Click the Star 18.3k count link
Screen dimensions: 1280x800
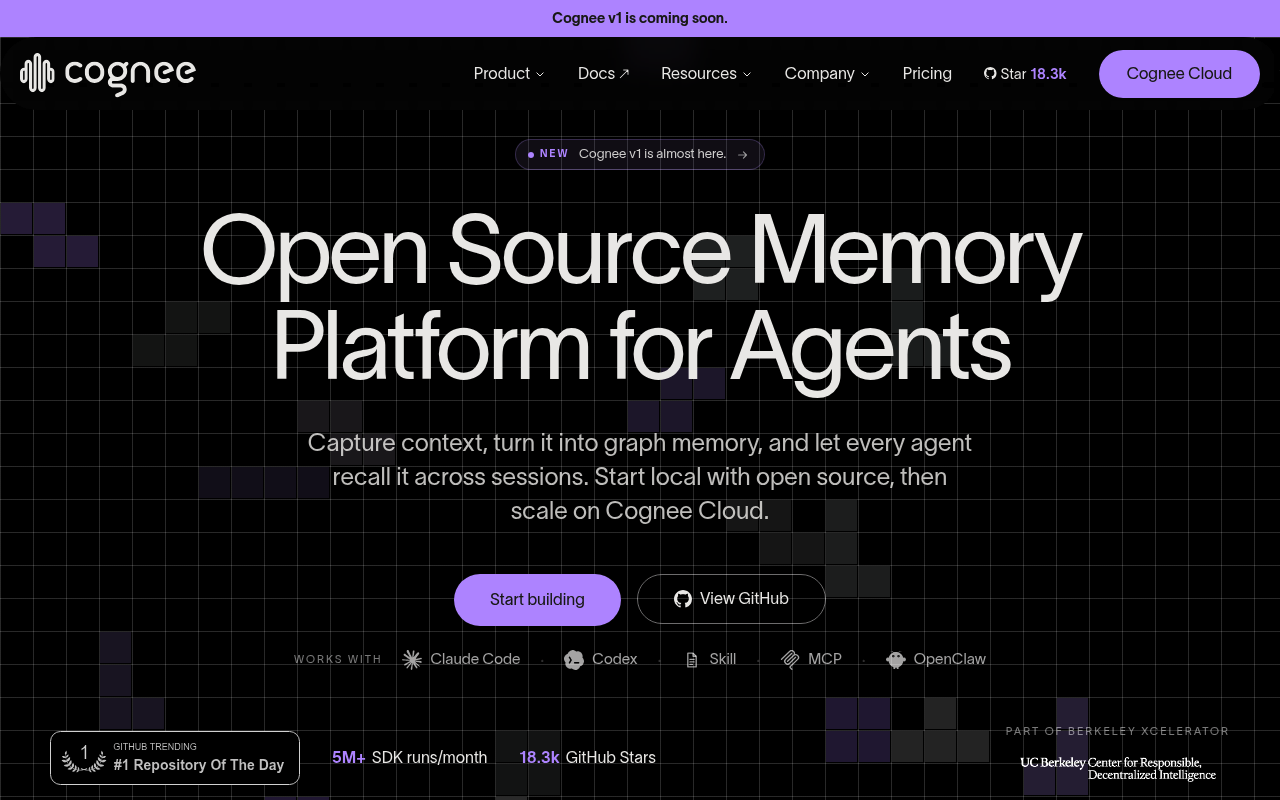point(1025,74)
